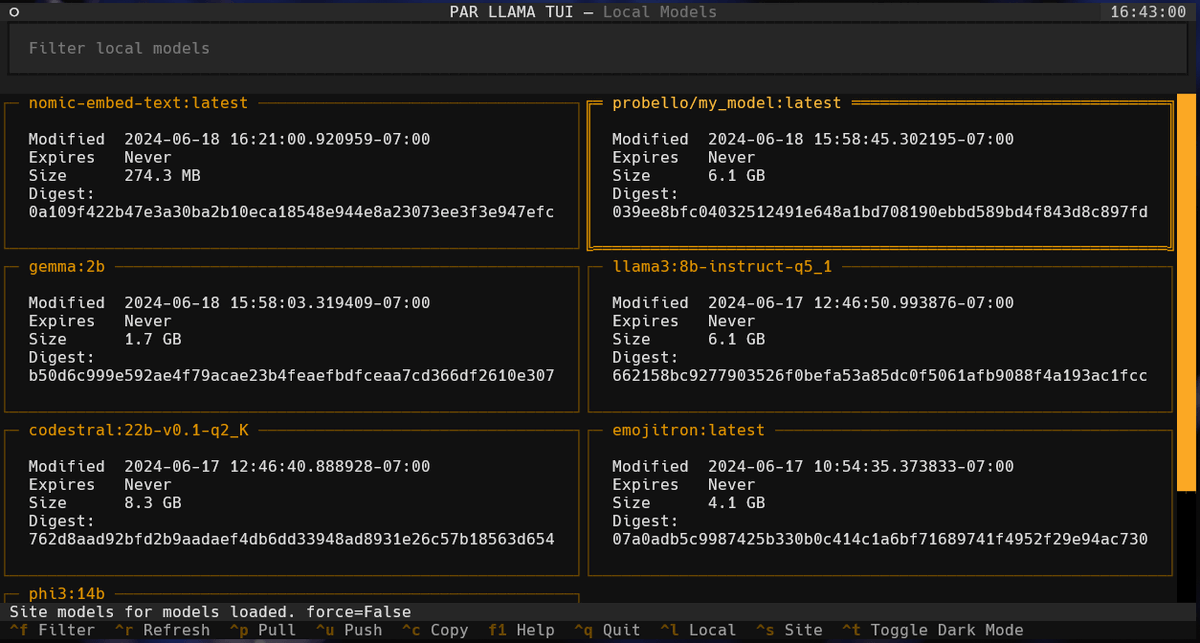Focus the Filter local models input
Screen dimensions: 1200x643
click(x=600, y=48)
